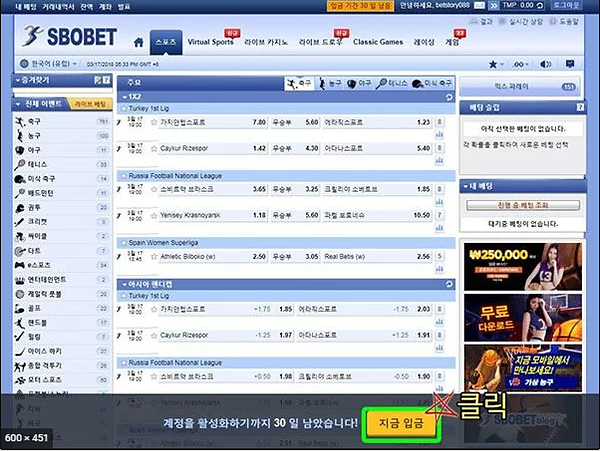Favorite the 가지안텝스포르 1X2 match star
Image resolution: width=600 pixels, height=451 pixels.
coord(154,122)
